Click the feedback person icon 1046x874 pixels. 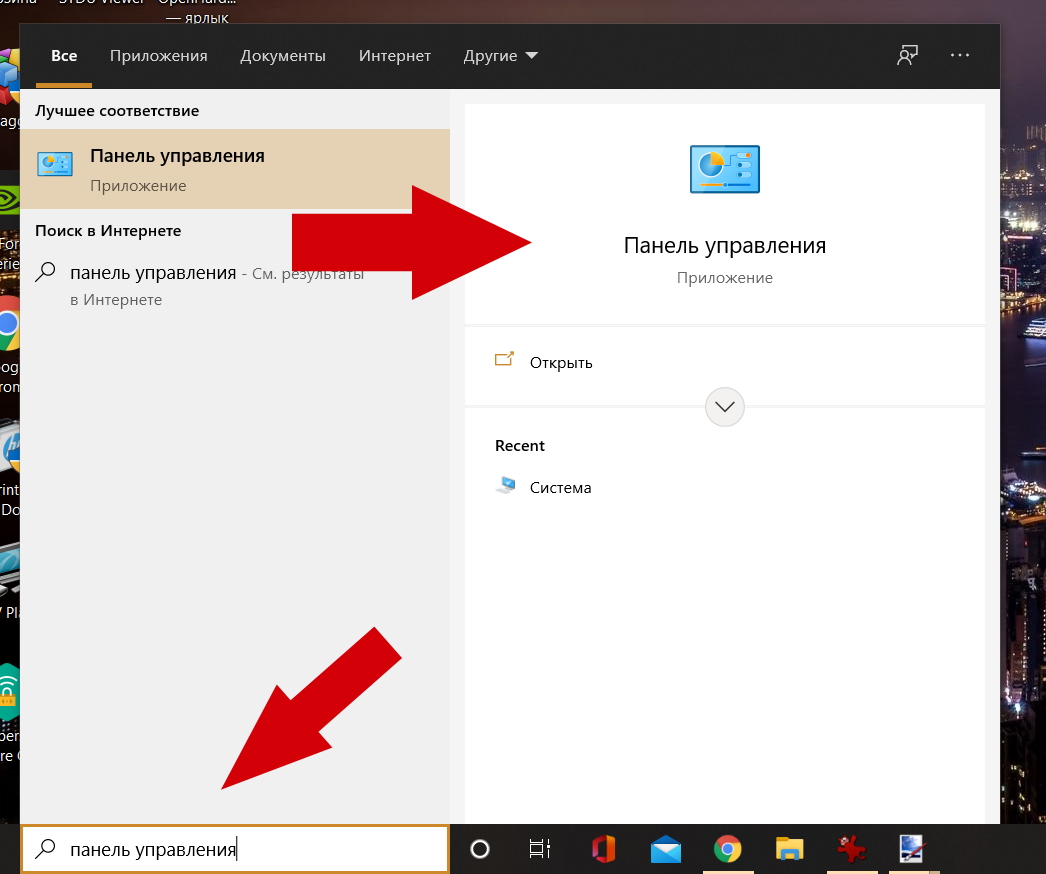pos(907,55)
